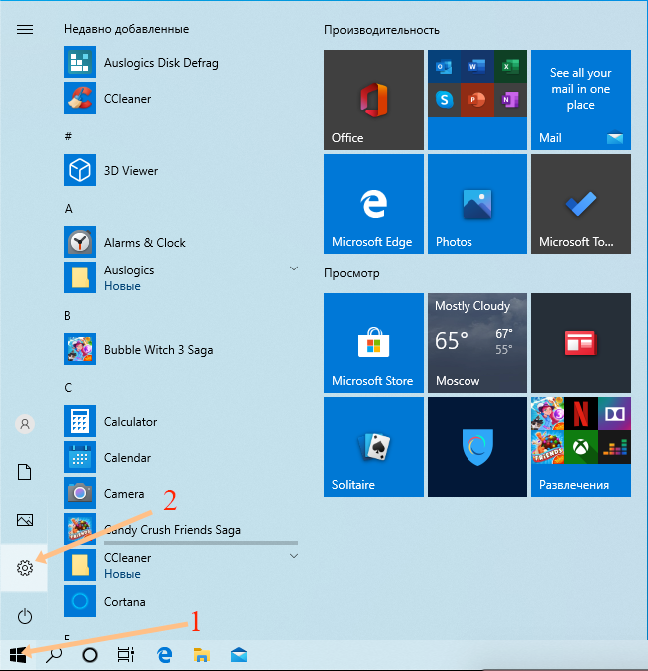
Task: Click the Dolby icon in the Развлечения tile
Action: tap(614, 414)
